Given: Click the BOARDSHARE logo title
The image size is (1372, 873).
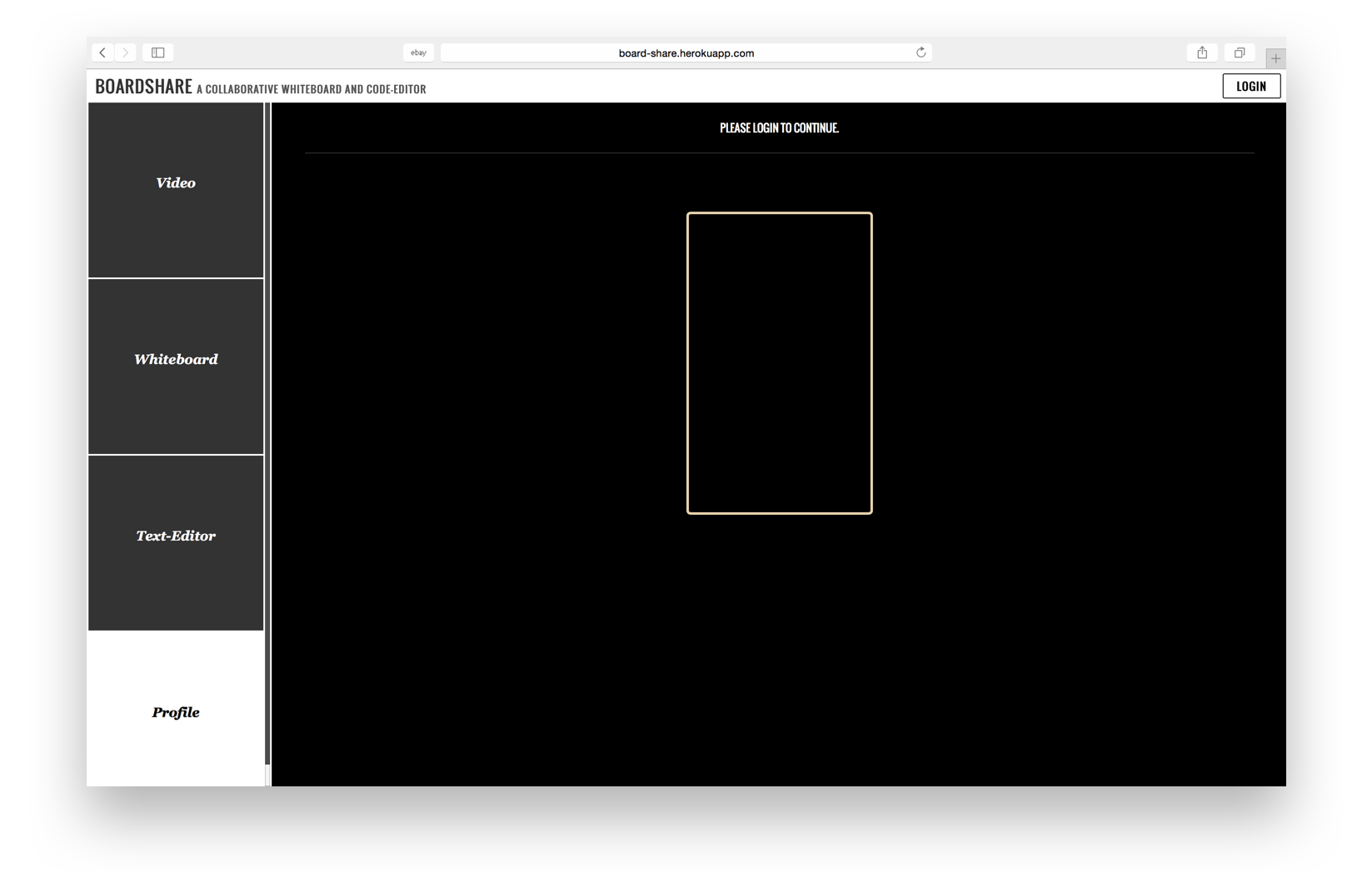Looking at the screenshot, I should coord(143,87).
